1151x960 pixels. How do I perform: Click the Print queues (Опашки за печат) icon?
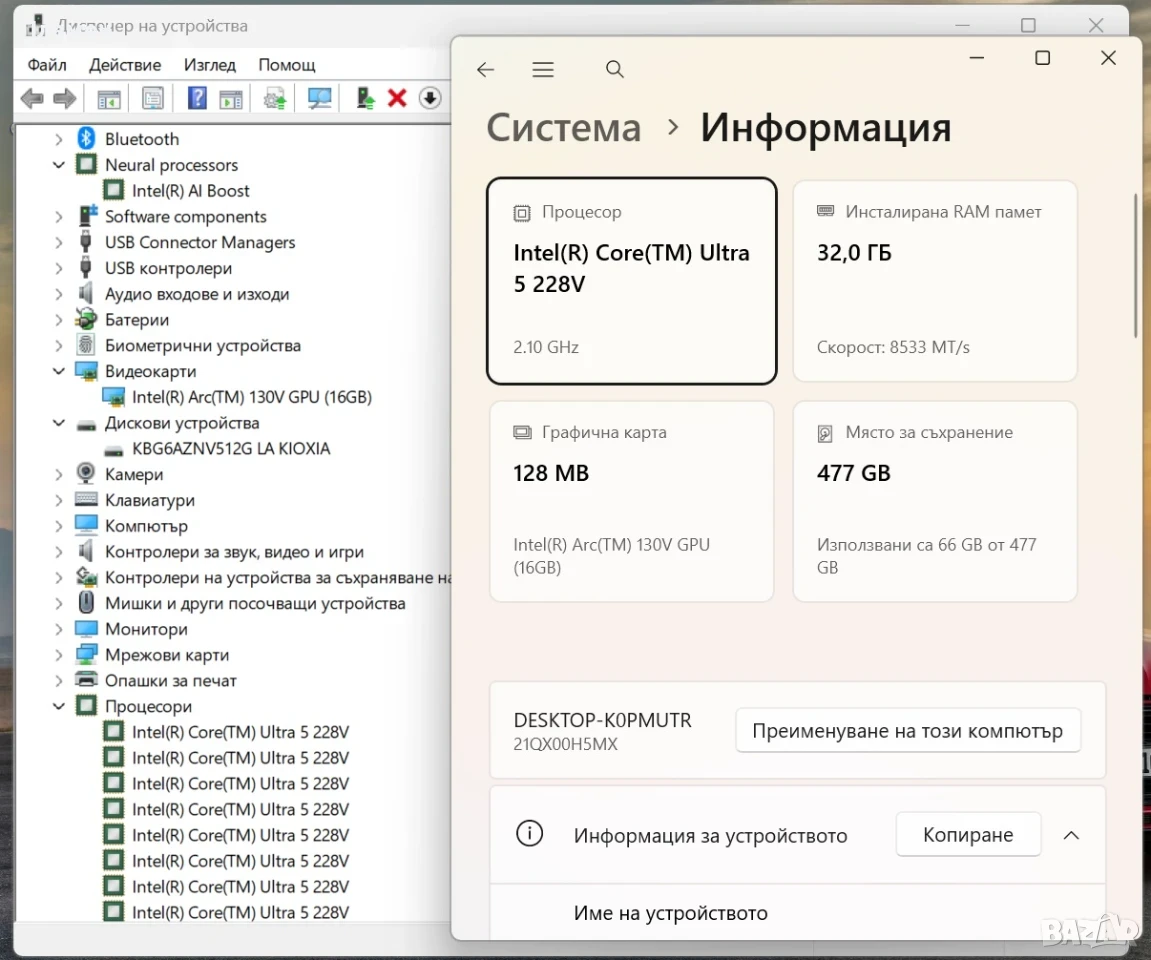pyautogui.click(x=86, y=680)
